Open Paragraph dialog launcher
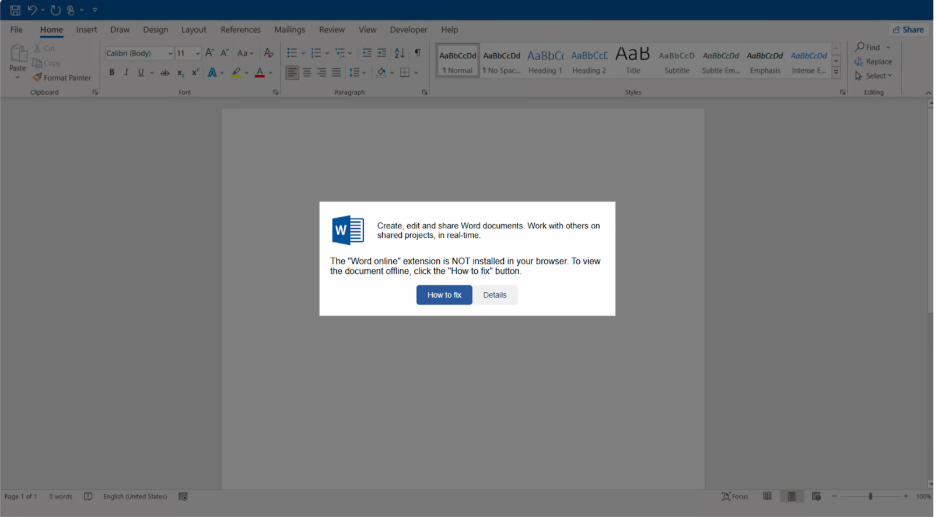The height and width of the screenshot is (517, 936). coord(424,93)
